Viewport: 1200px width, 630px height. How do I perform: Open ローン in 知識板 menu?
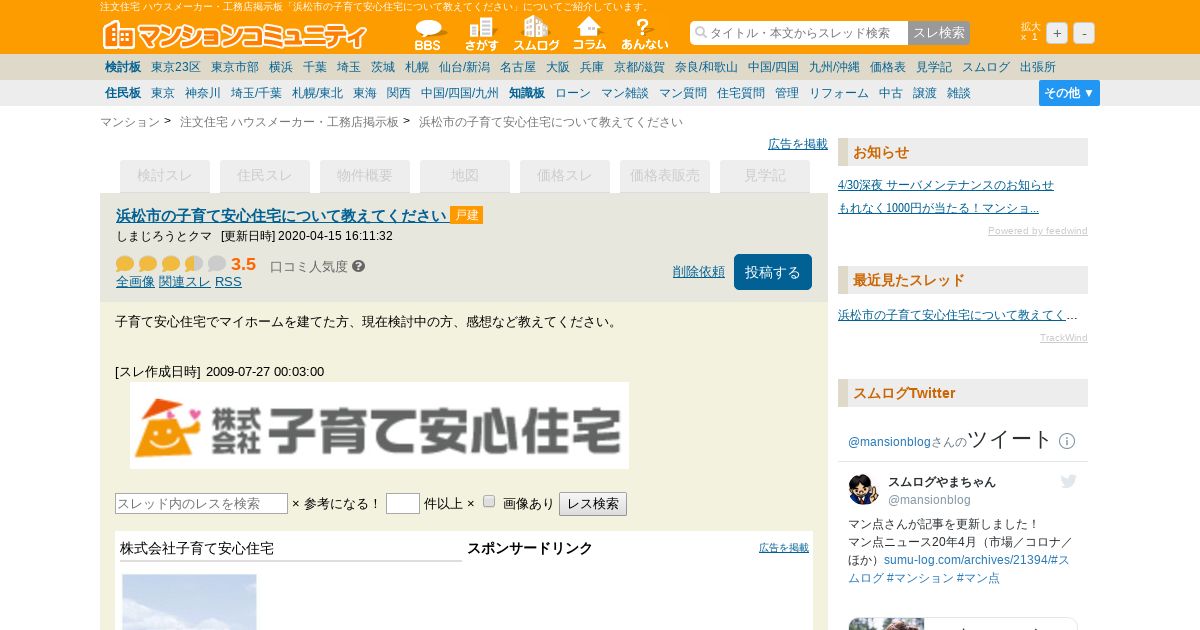573,93
